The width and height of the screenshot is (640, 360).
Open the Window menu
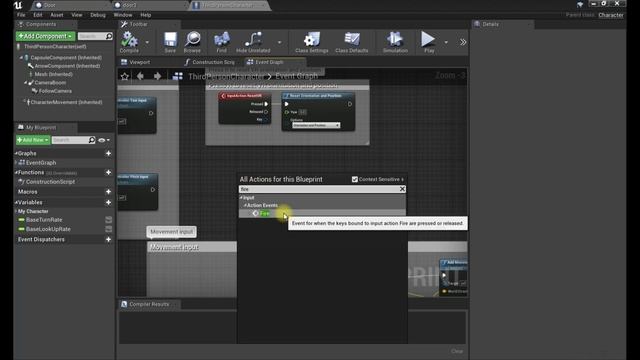pyautogui.click(x=123, y=15)
